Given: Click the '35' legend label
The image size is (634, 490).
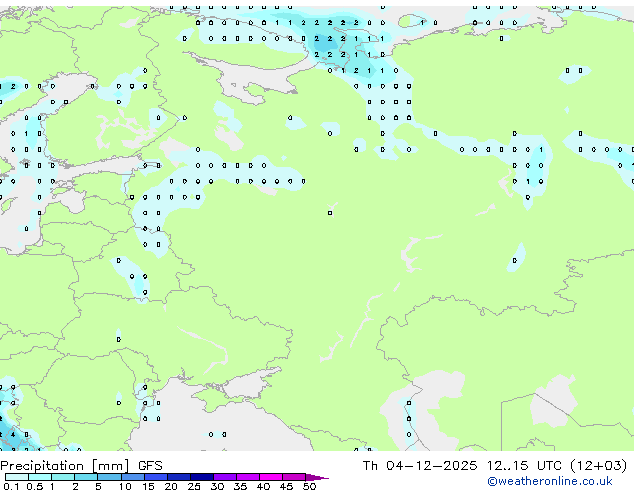Looking at the screenshot, I should coord(240,486).
